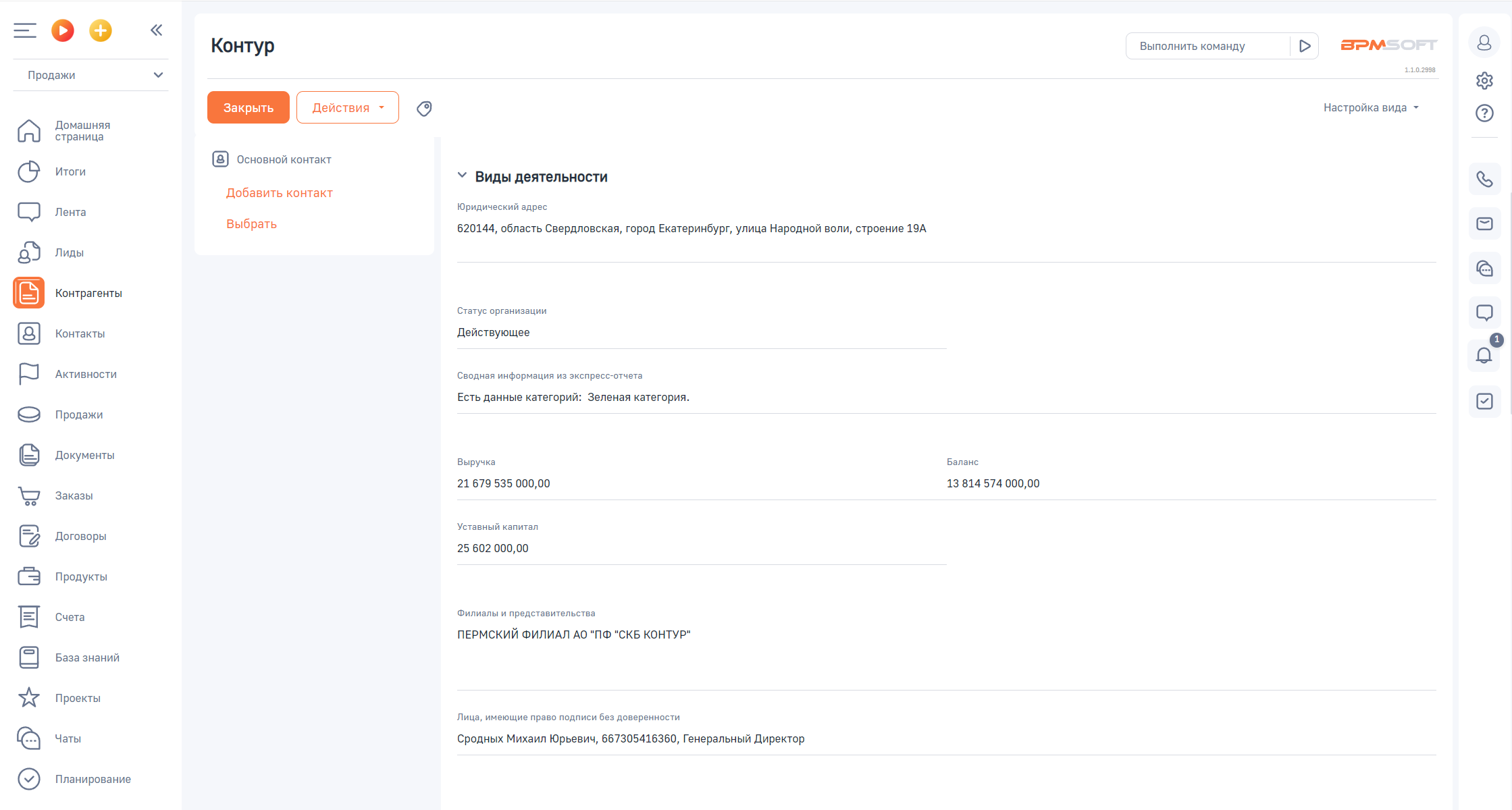This screenshot has height=810, width=1512.
Task: Open the email envelope panel
Action: (x=1484, y=223)
